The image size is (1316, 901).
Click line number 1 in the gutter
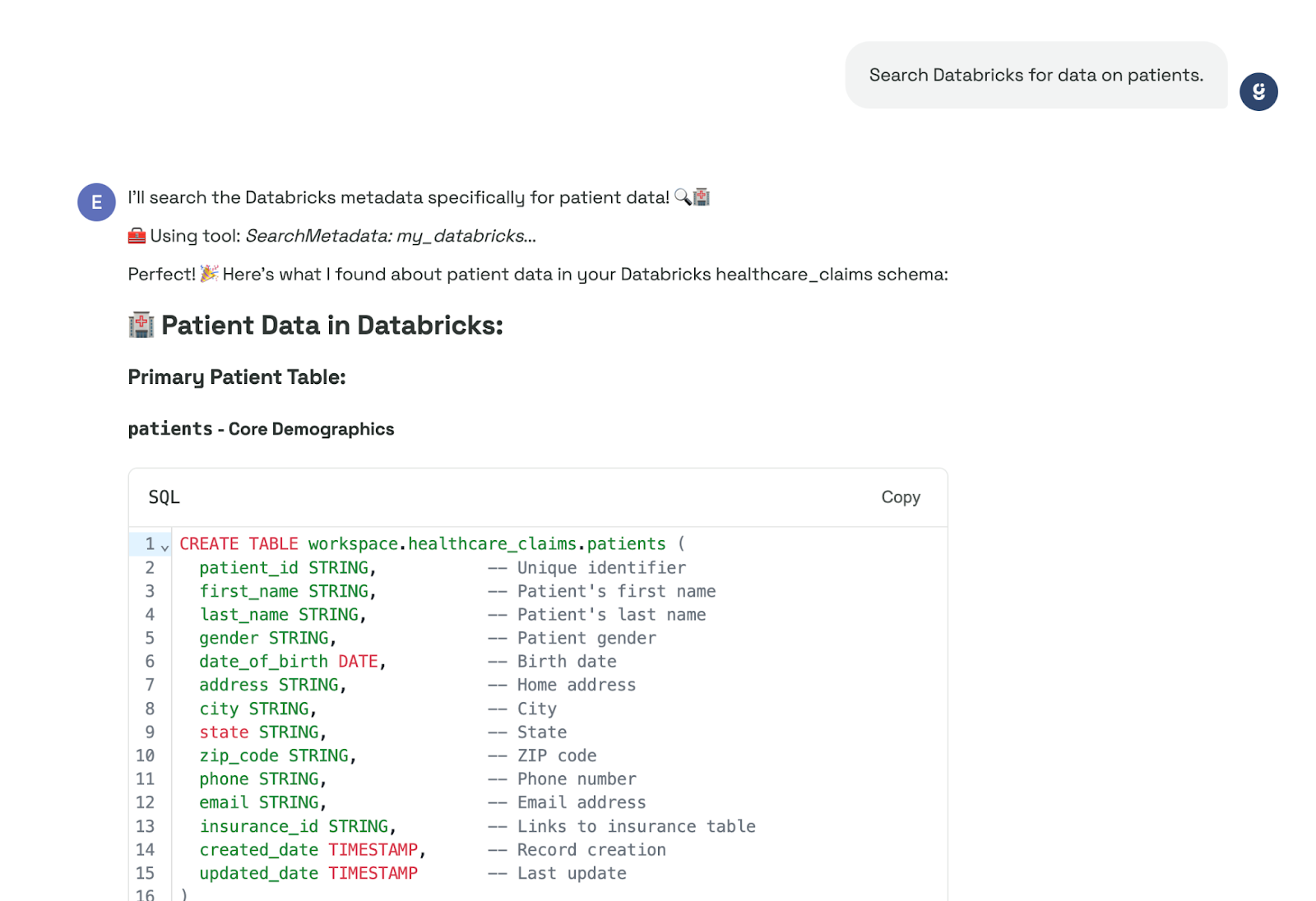coord(150,544)
